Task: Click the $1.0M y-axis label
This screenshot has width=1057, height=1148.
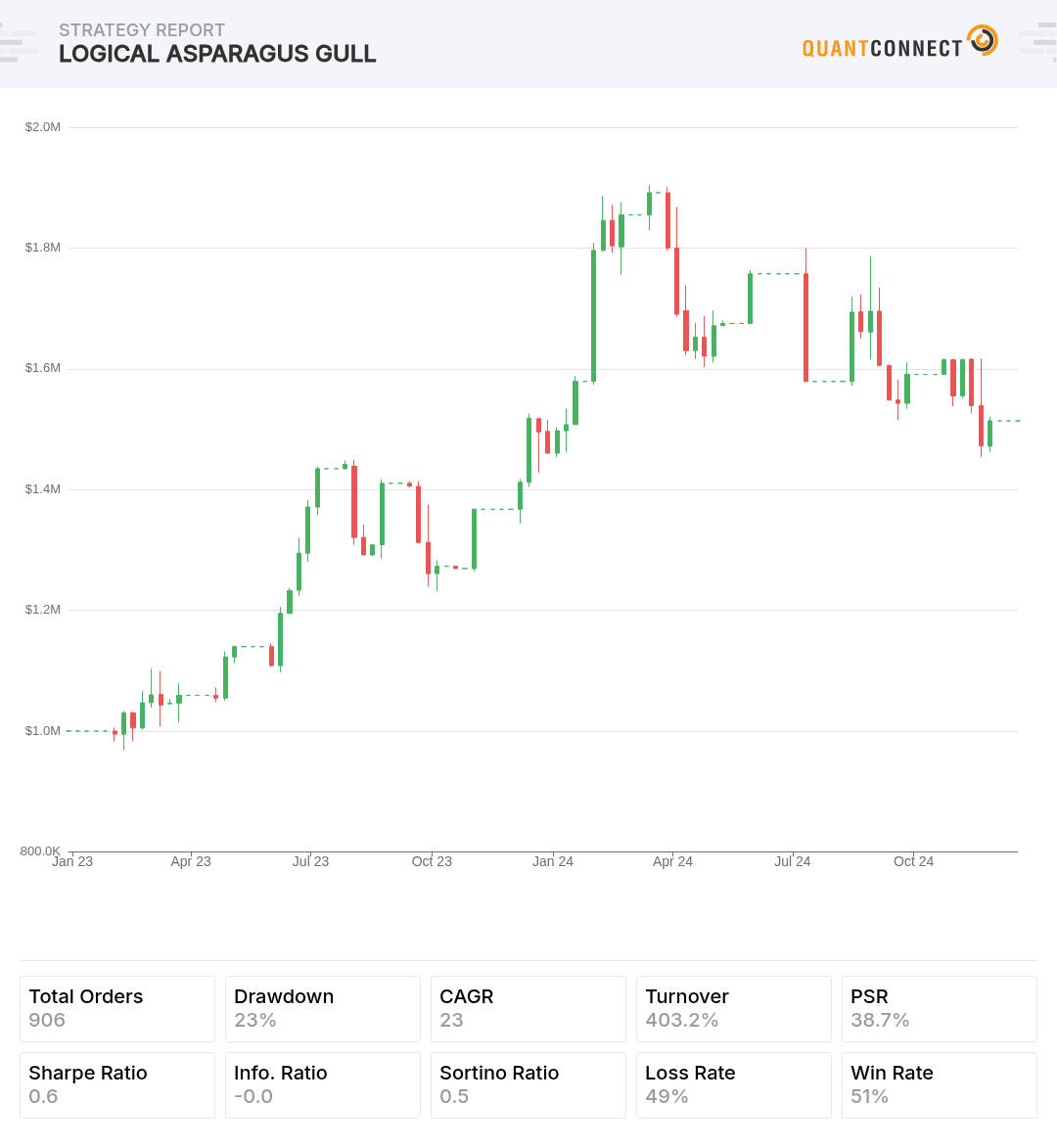Action: point(43,731)
